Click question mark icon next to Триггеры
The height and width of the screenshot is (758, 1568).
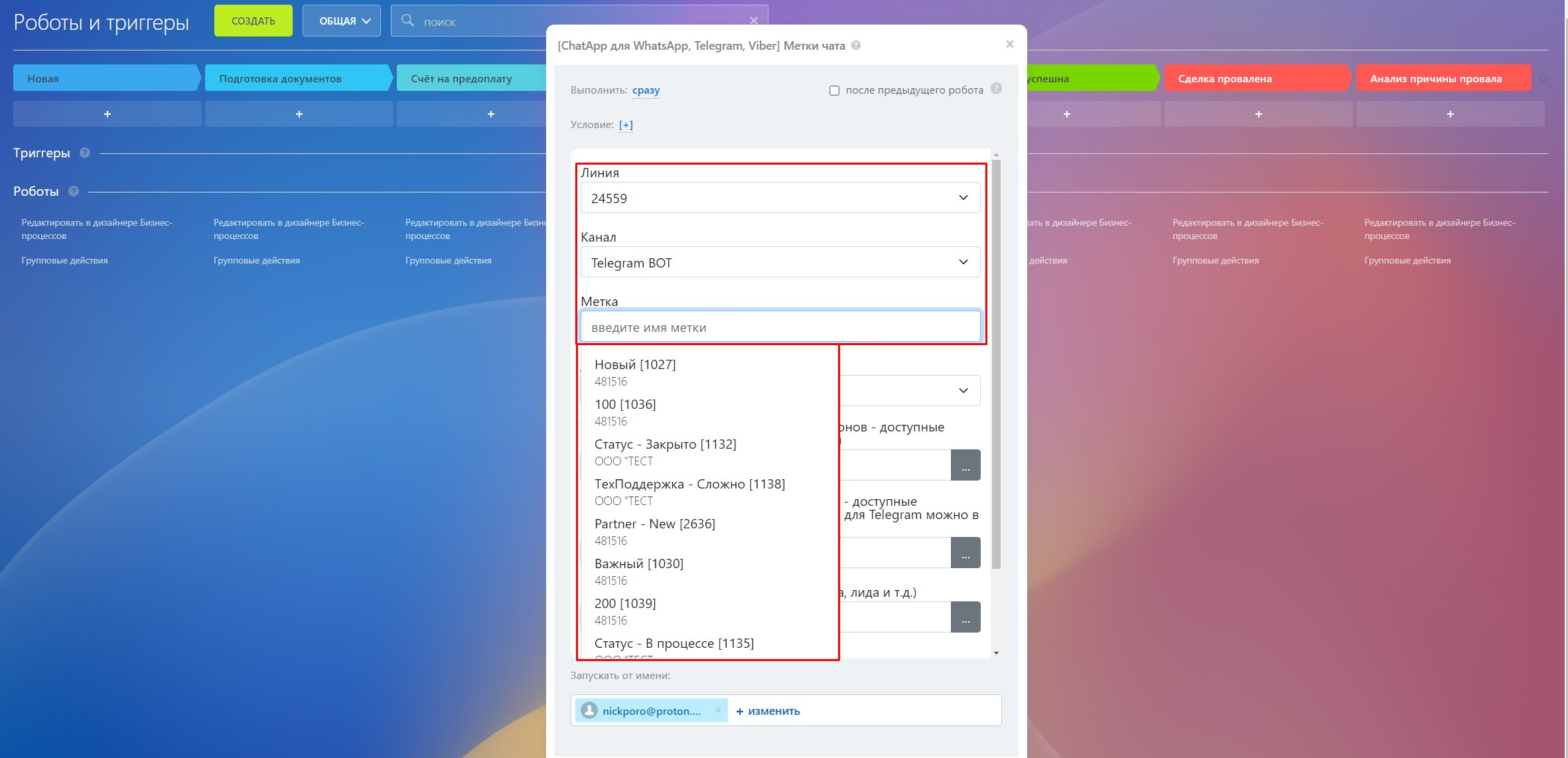85,153
